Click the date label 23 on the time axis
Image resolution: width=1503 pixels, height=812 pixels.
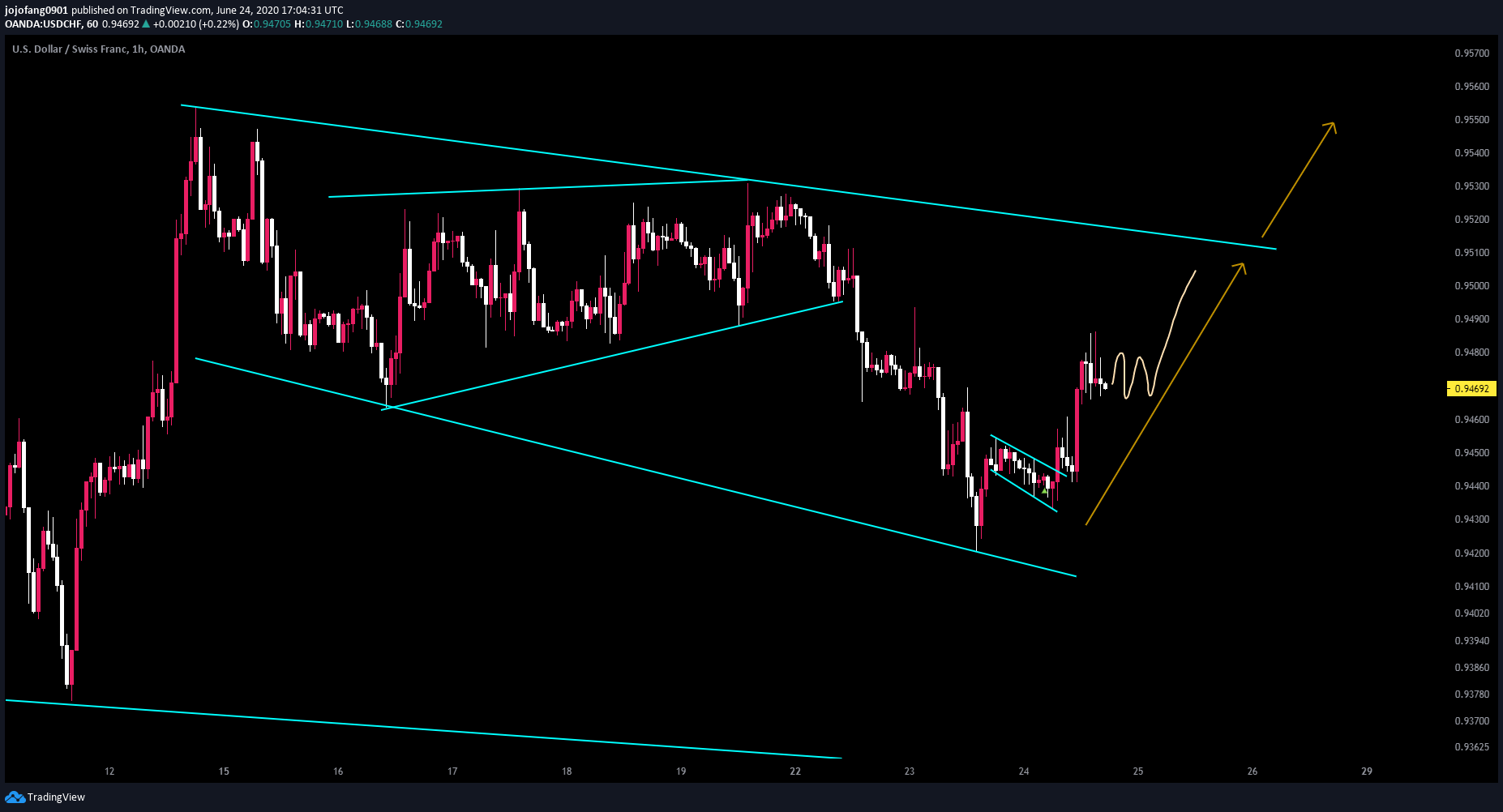910,771
